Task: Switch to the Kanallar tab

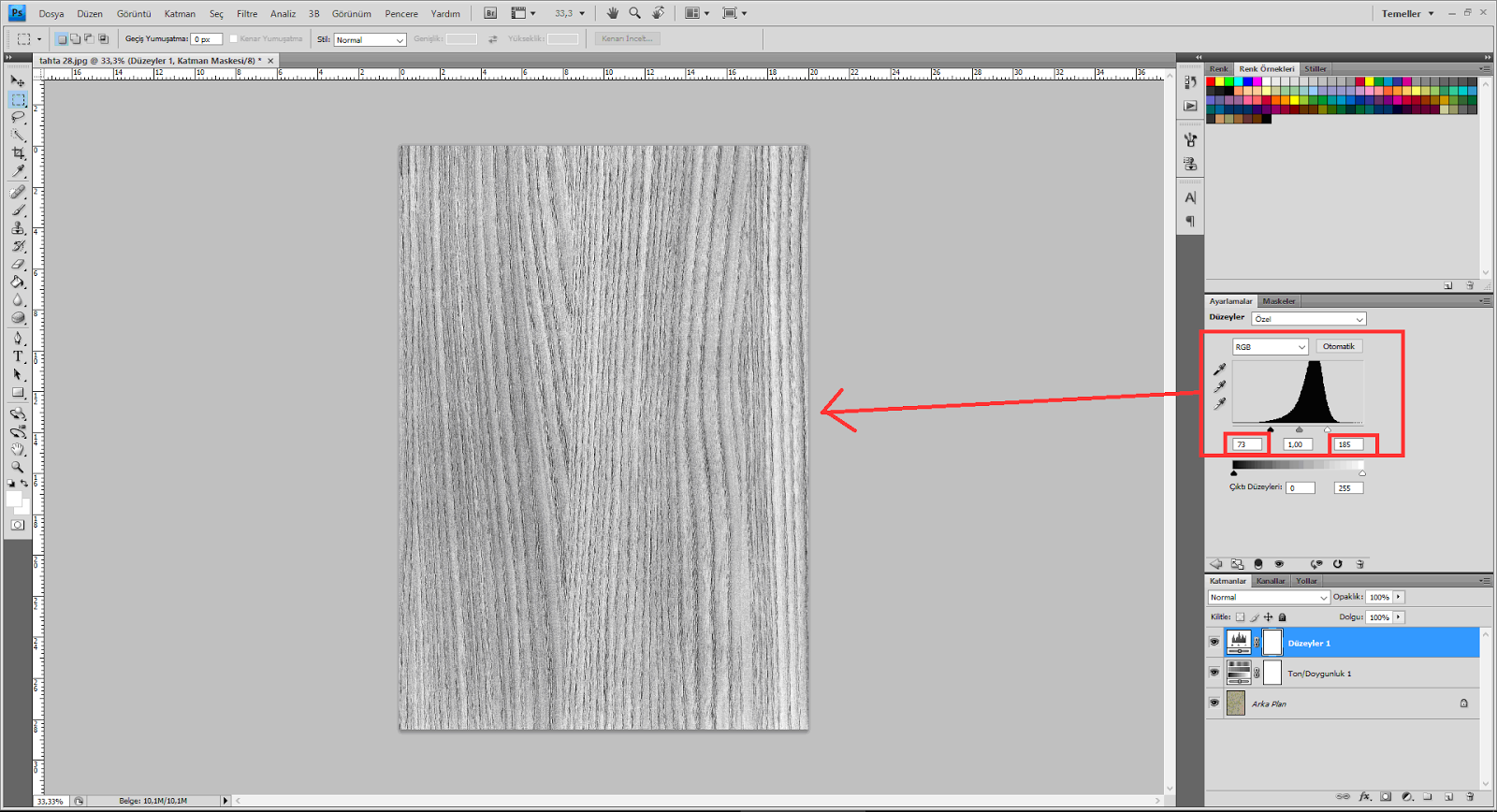Action: coord(1271,581)
